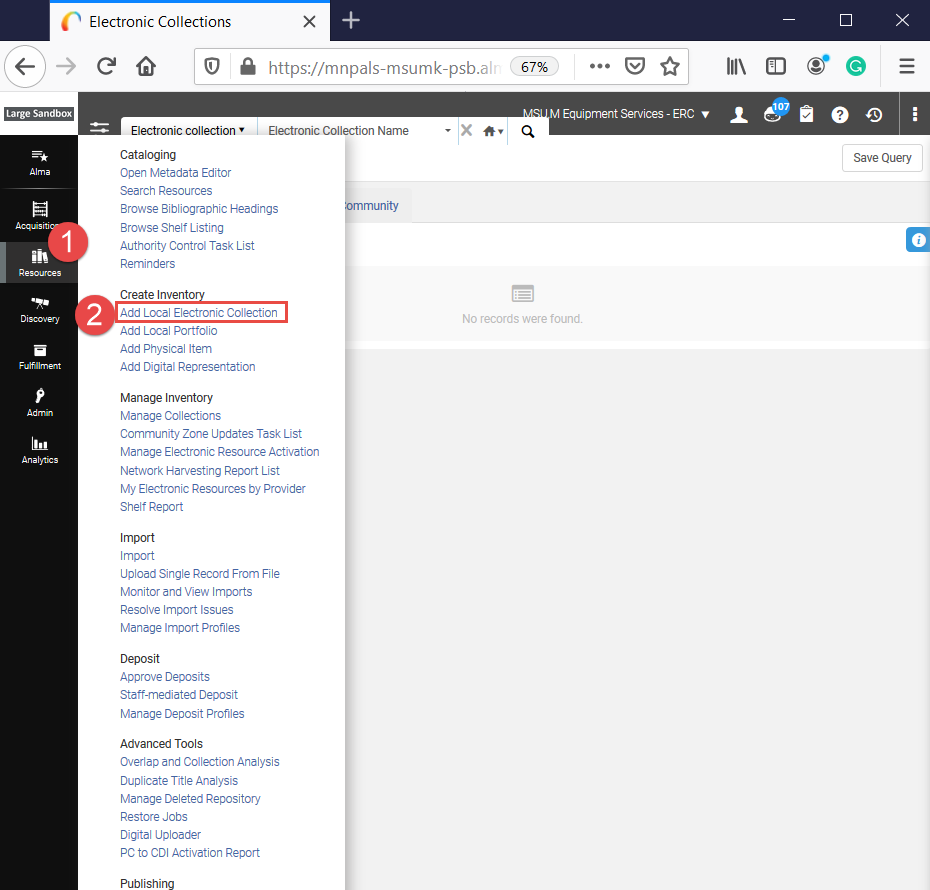
Task: Open notifications icon with 107 badge
Action: tap(775, 111)
